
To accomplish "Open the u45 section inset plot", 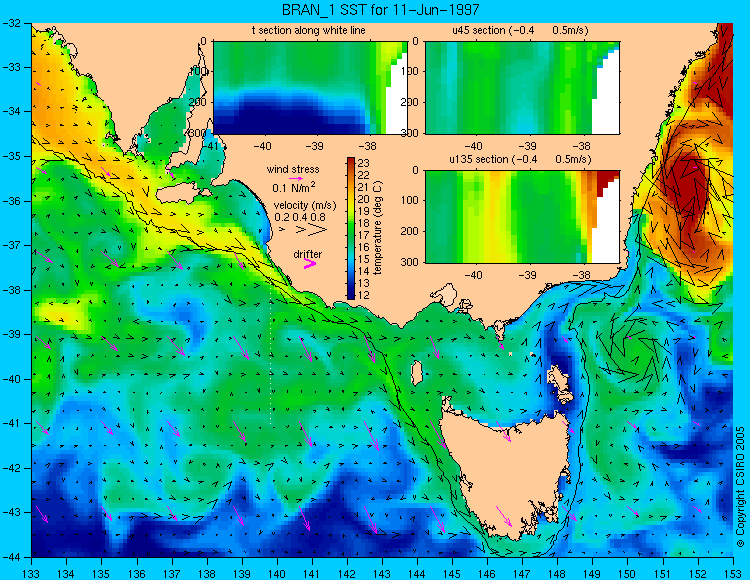I will coord(522,88).
